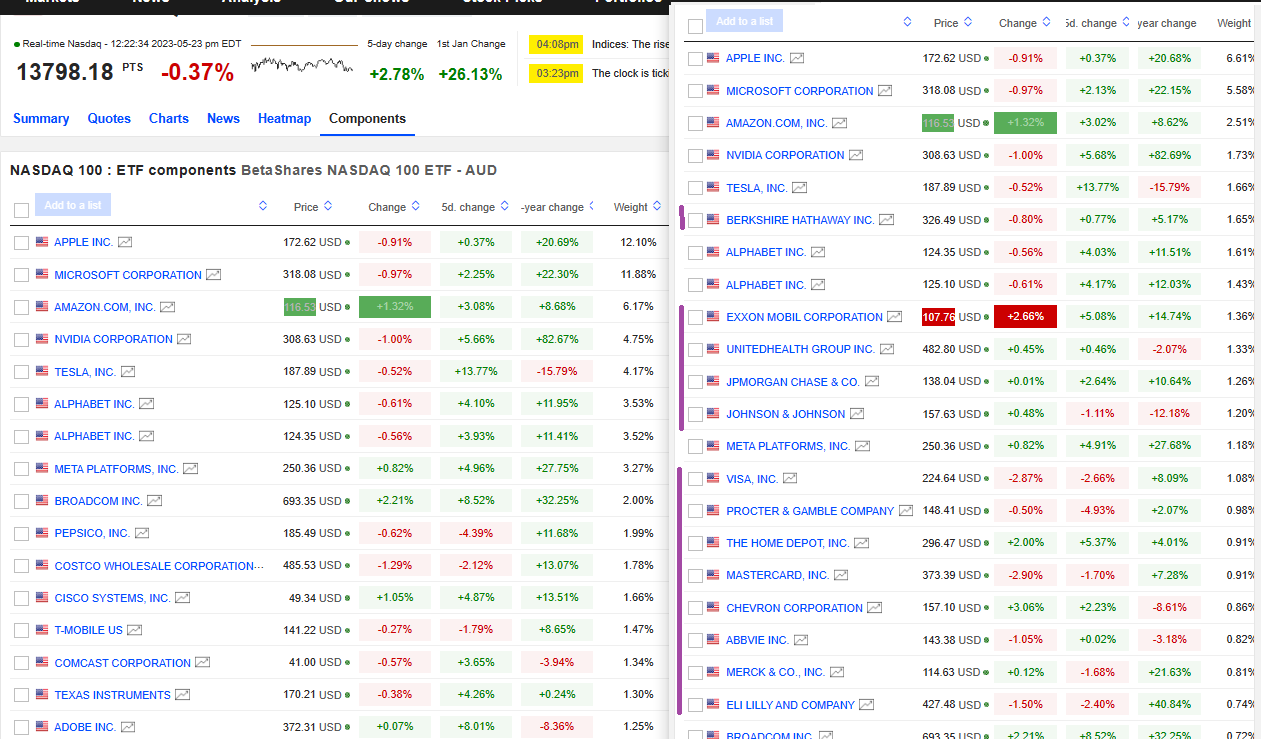
Task: Open the UnitedHealth Group Inc. link
Action: coord(800,349)
